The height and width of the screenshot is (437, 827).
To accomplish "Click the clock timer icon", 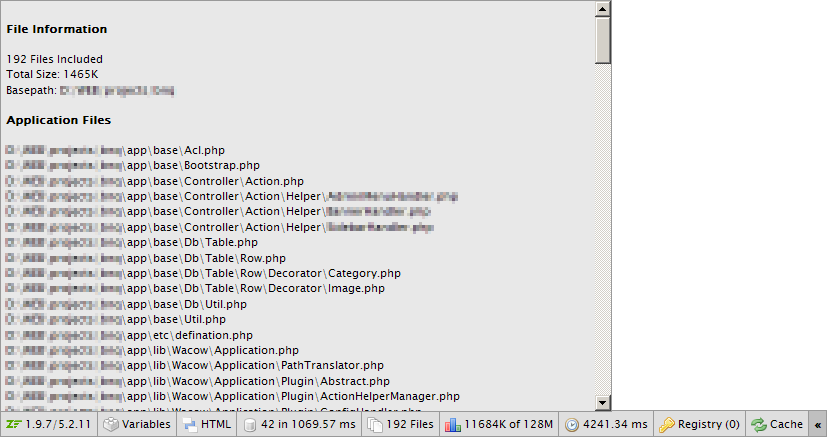I will click(572, 425).
